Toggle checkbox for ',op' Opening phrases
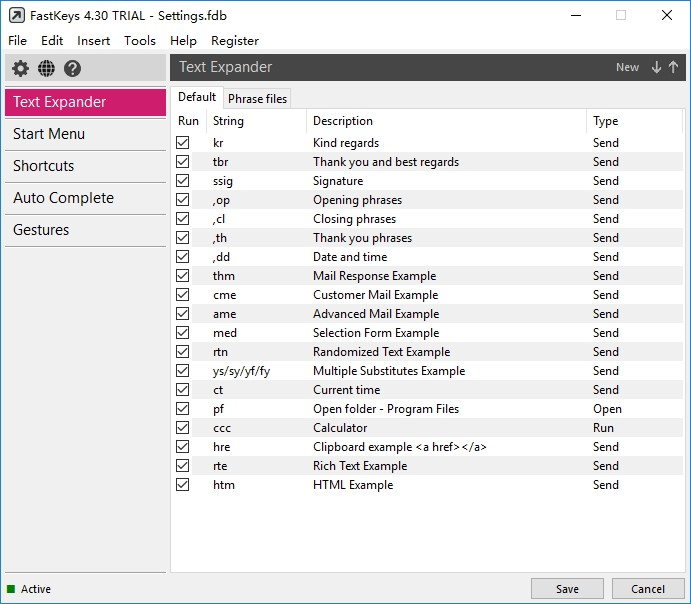Screen dimensions: 691x604 click(182, 200)
